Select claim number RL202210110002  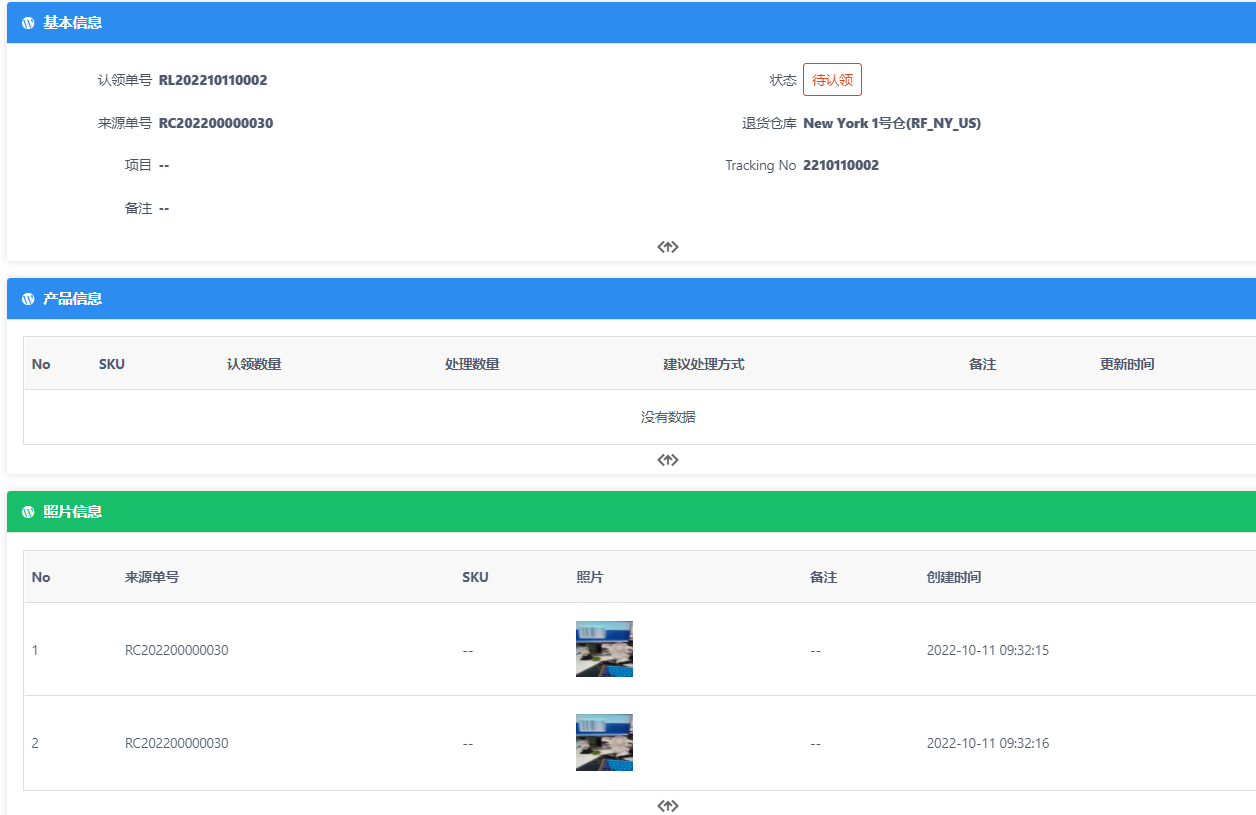[x=213, y=80]
